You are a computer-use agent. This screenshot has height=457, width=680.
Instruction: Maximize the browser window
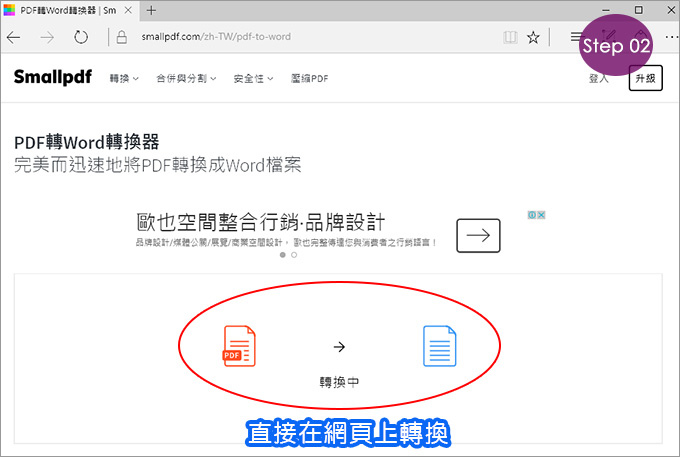[639, 10]
